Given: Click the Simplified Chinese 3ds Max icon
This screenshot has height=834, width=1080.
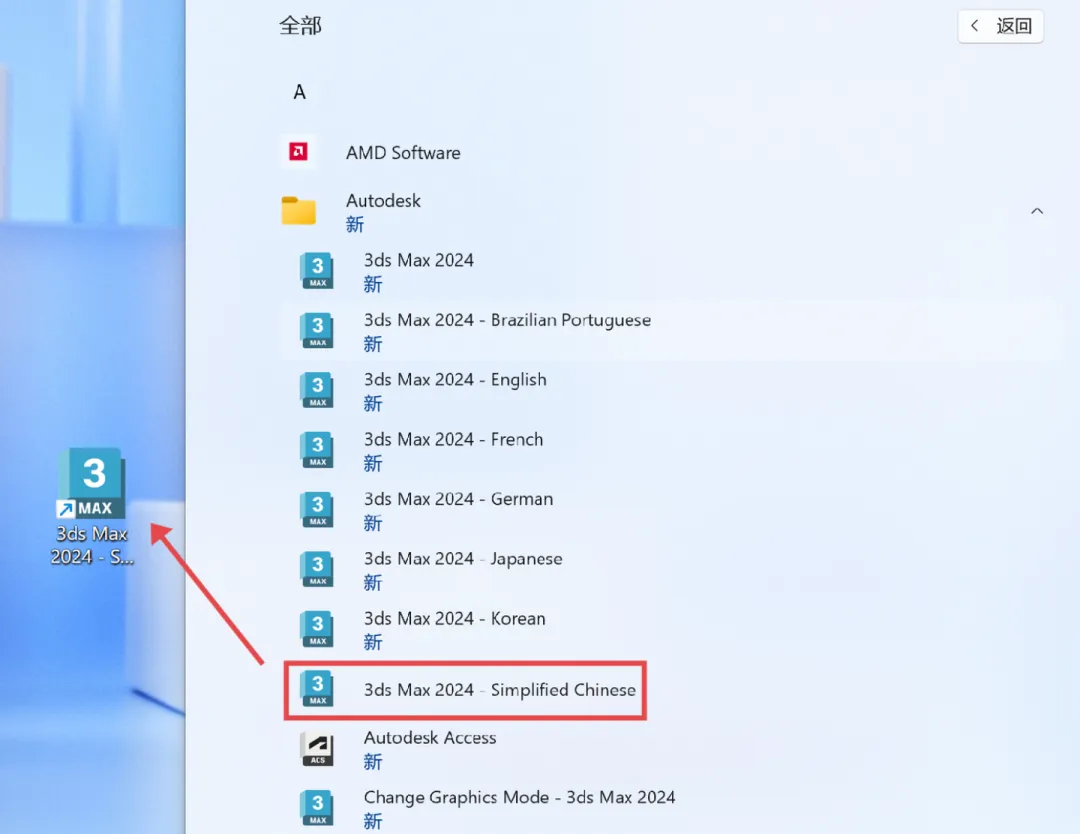Looking at the screenshot, I should point(317,689).
